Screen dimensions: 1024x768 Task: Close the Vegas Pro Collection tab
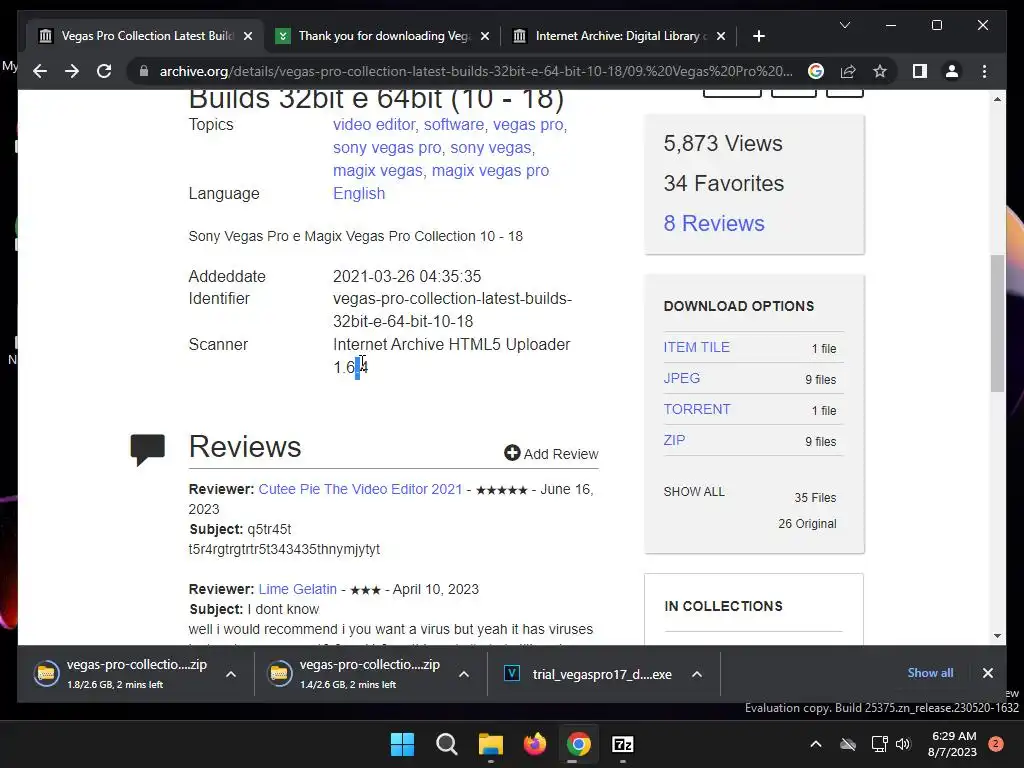click(x=248, y=36)
